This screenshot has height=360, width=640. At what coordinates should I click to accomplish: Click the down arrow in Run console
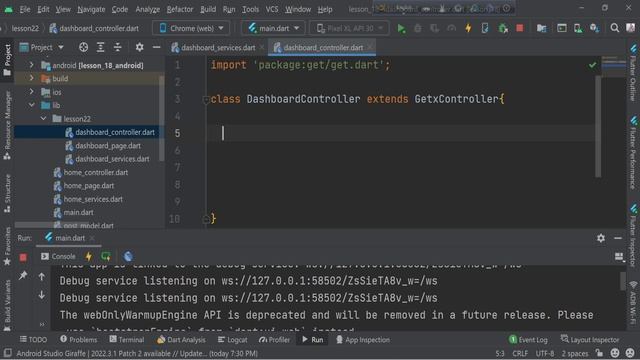point(42,295)
